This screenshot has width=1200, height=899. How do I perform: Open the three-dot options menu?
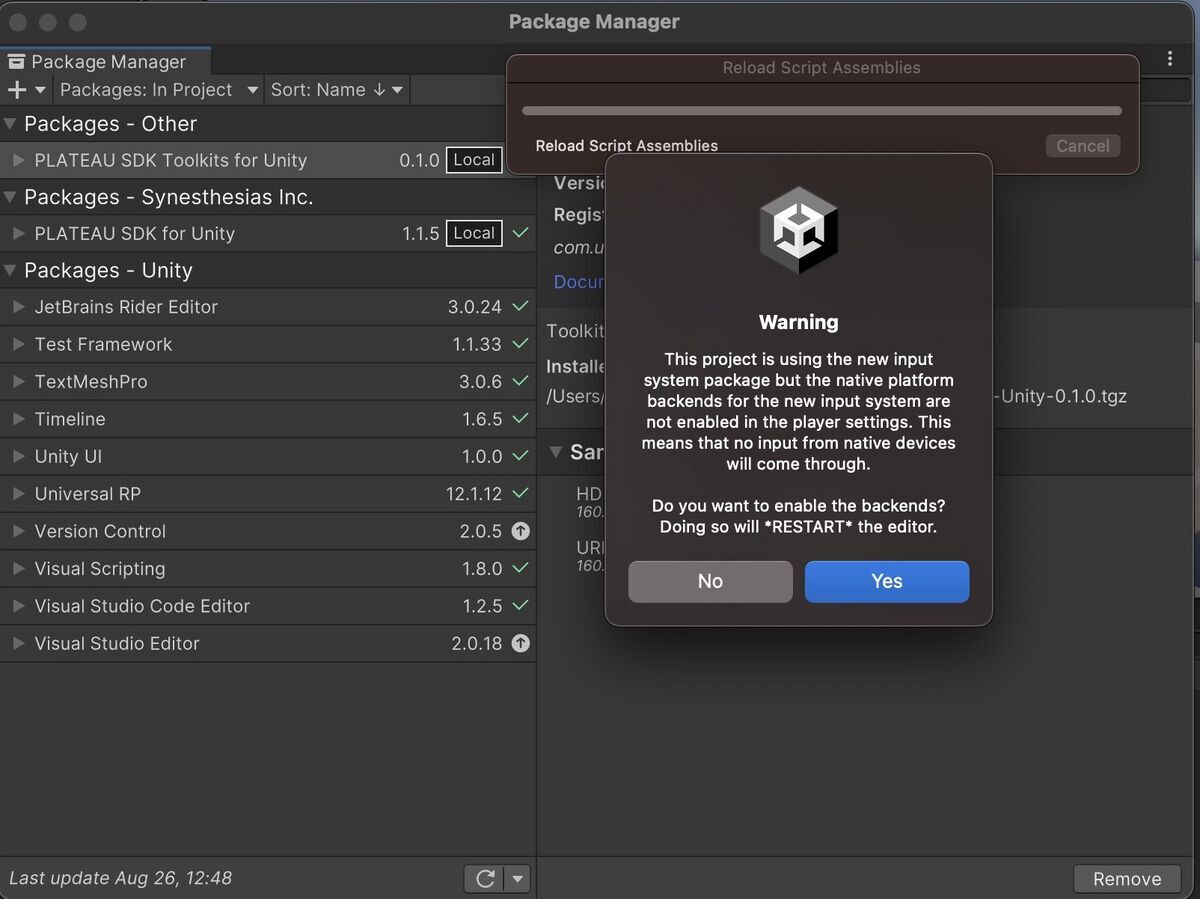1169,59
